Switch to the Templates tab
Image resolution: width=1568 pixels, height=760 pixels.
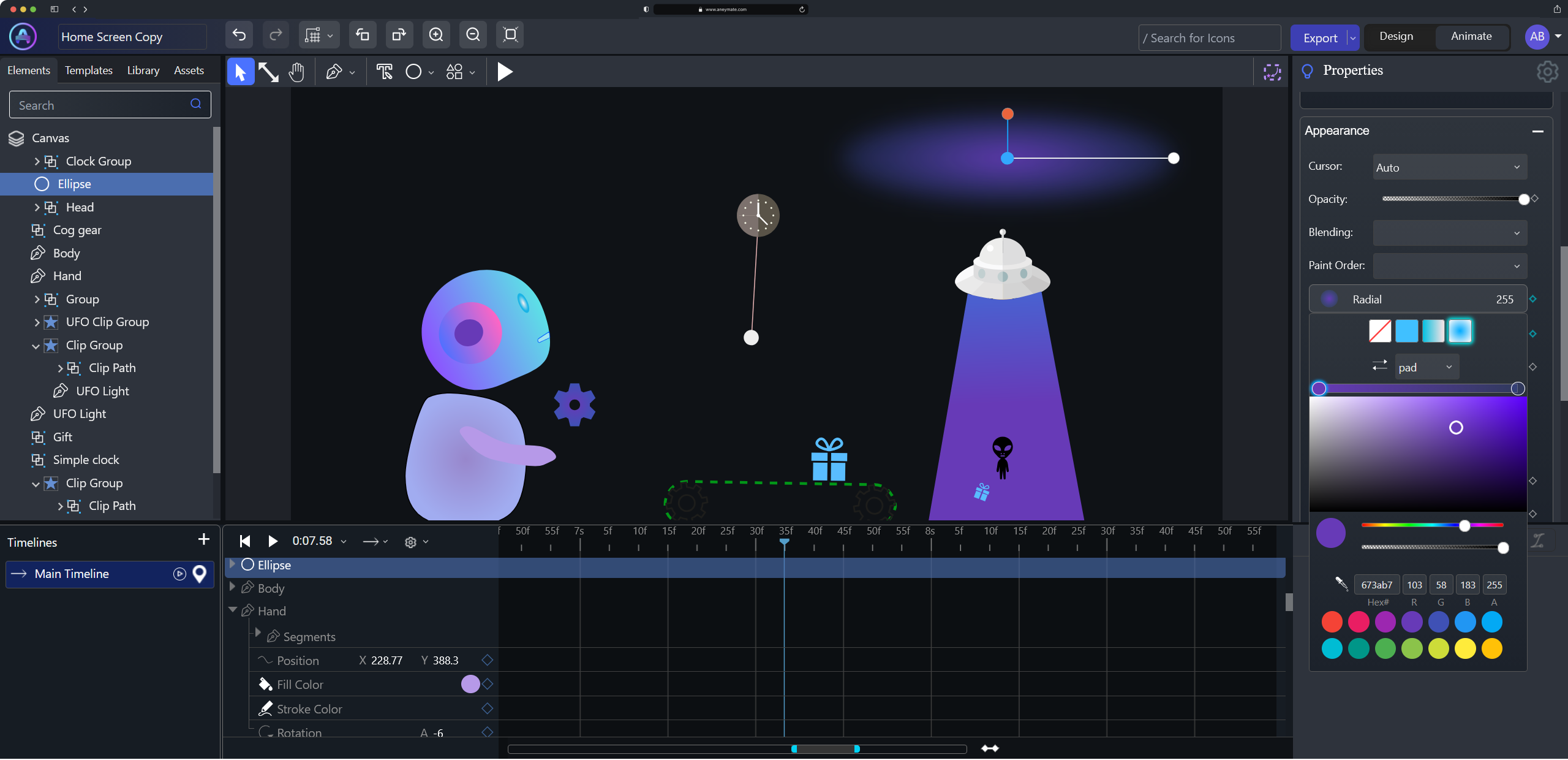[88, 70]
